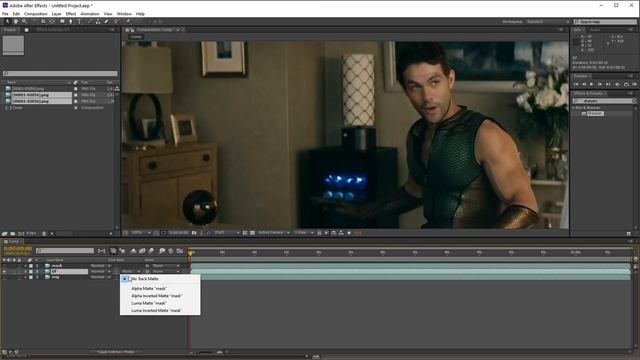This screenshot has width=640, height=360.
Task: Click the timeline zoom slider
Action: point(207,352)
